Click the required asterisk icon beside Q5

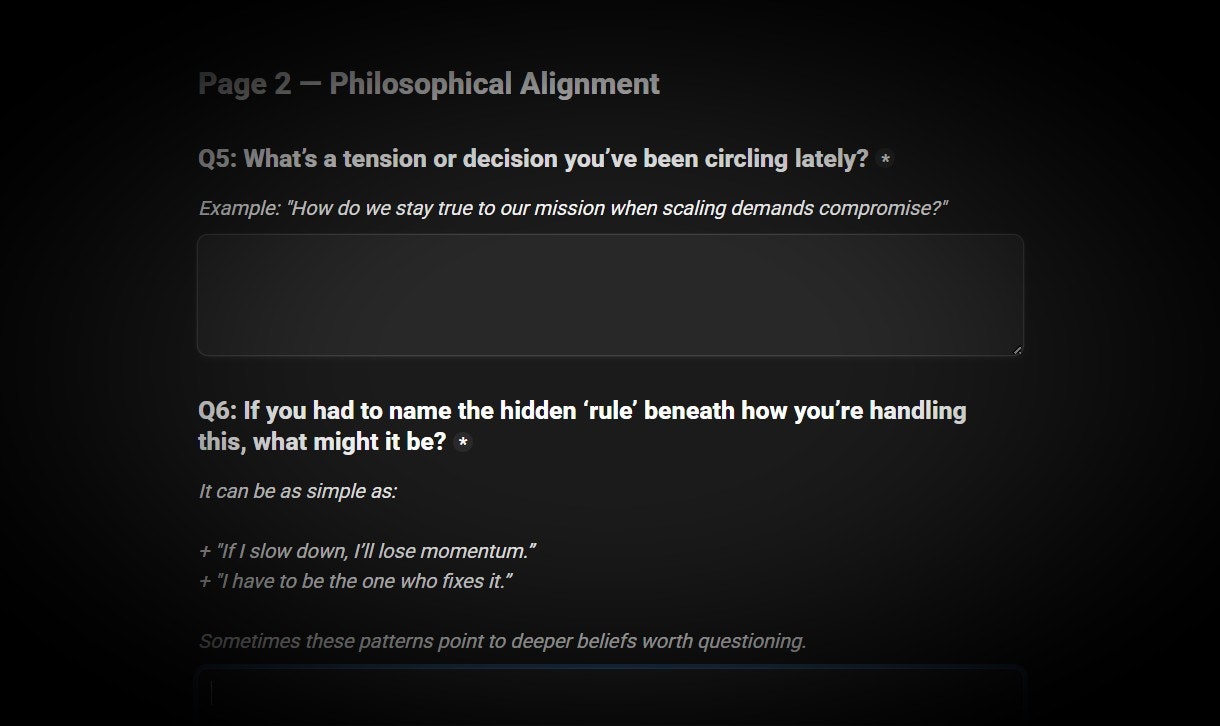(885, 160)
